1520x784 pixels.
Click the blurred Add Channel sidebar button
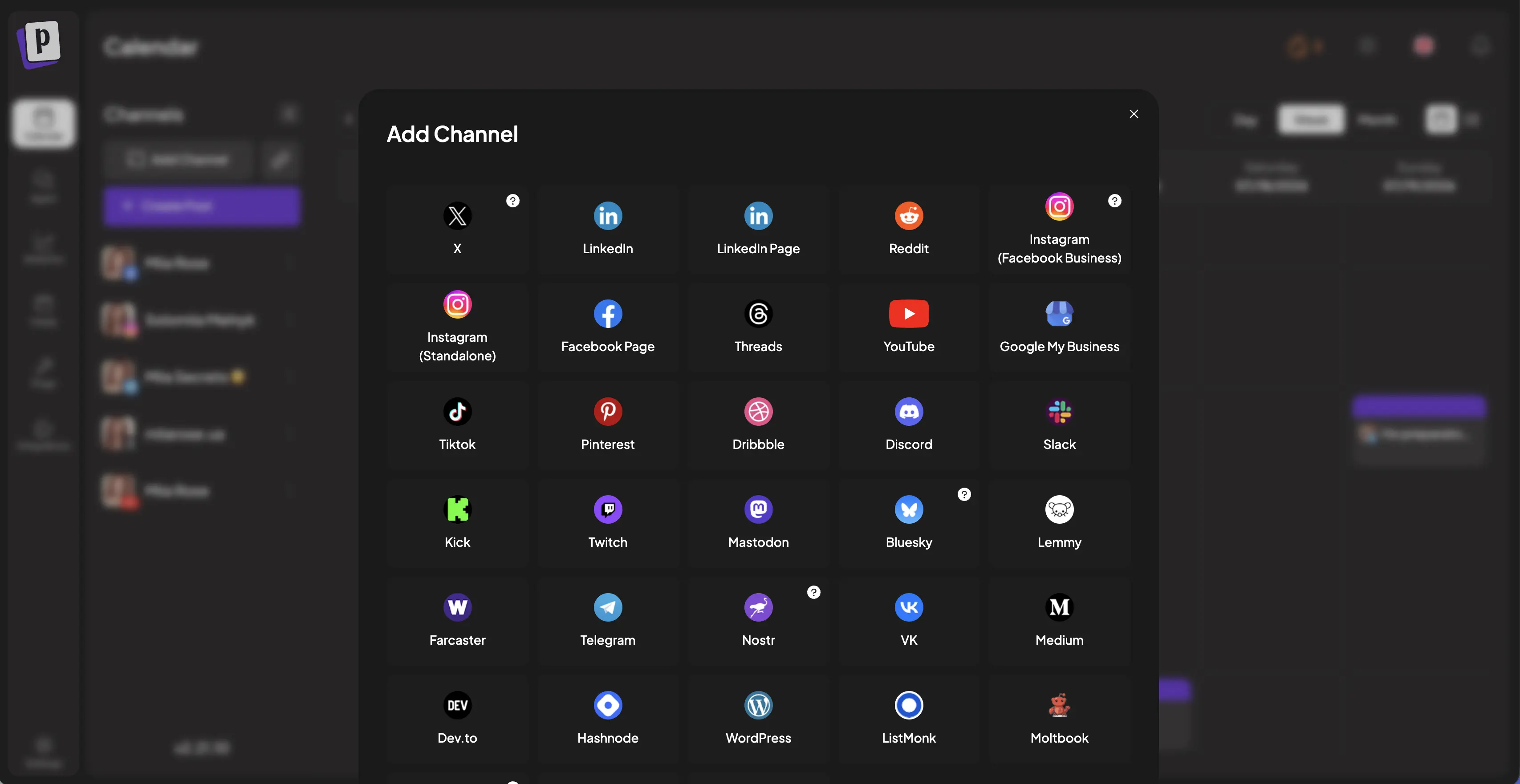pos(178,159)
